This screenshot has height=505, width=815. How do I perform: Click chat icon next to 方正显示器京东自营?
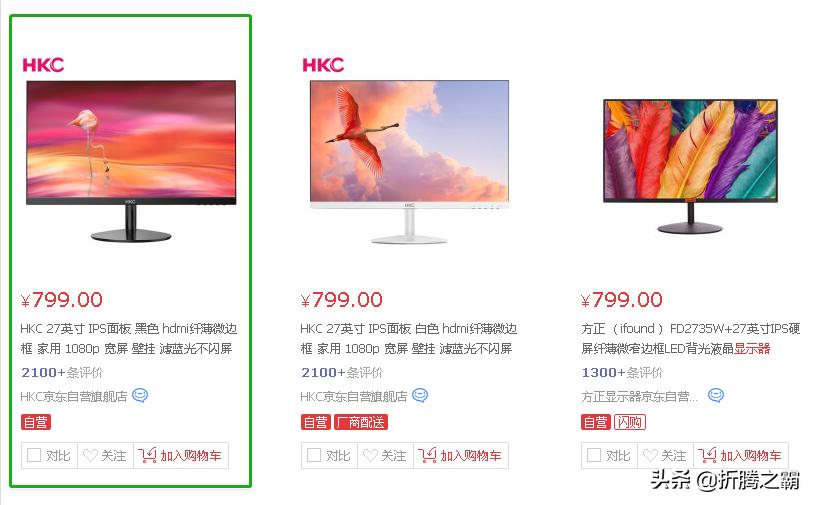[716, 396]
